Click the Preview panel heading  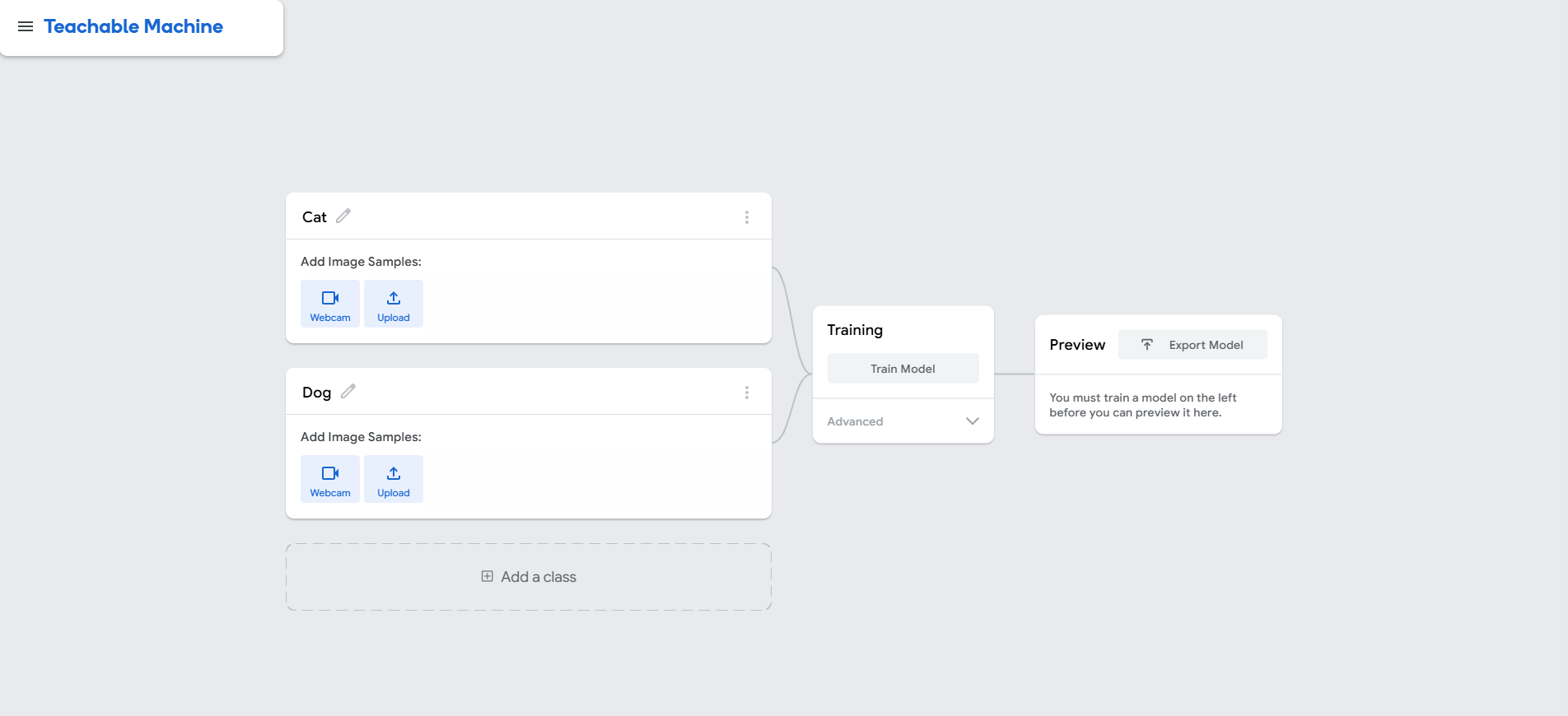1077,345
